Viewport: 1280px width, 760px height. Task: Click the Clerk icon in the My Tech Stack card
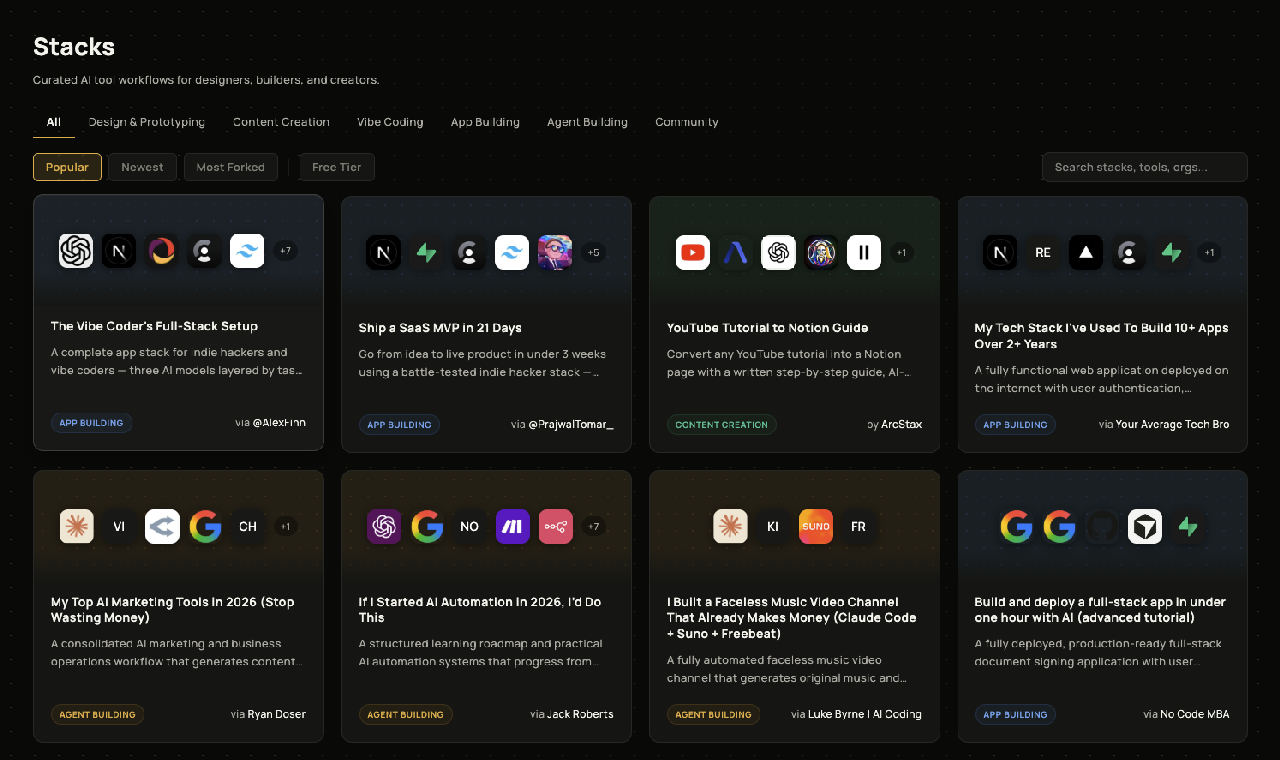tap(1129, 253)
